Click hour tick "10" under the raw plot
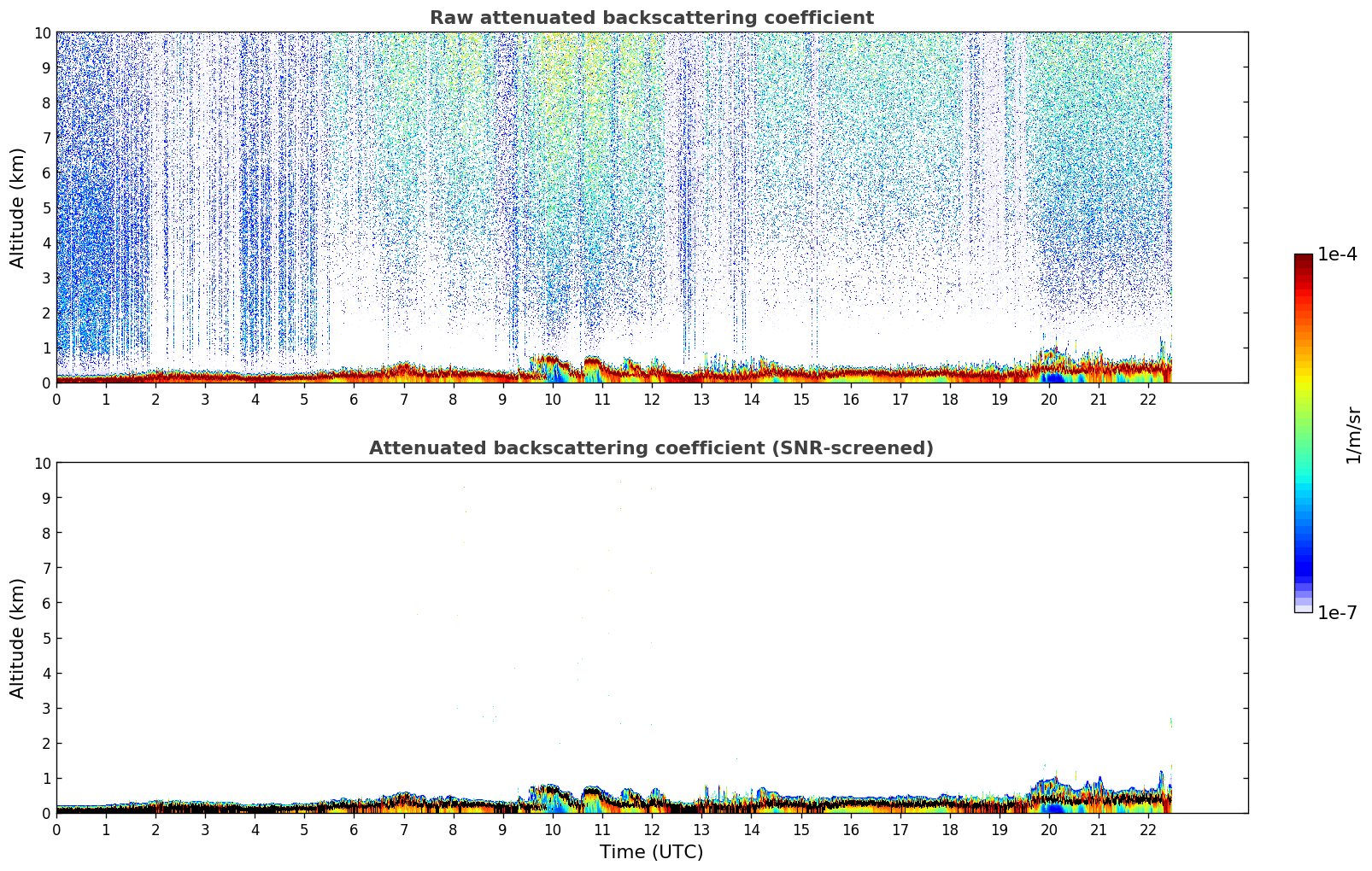Screen dimensions: 1372x871 click(x=553, y=400)
